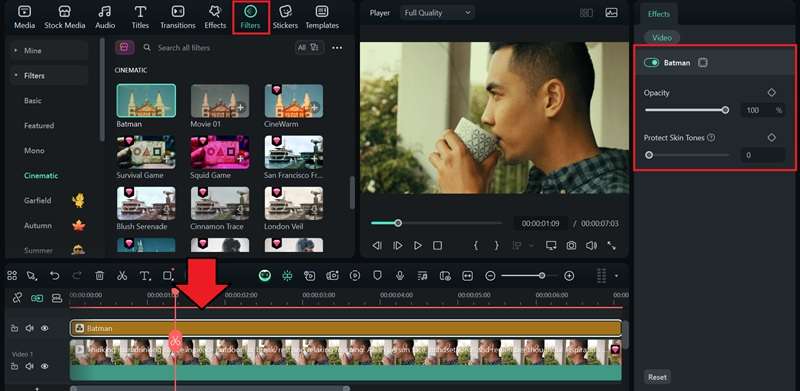Image resolution: width=800 pixels, height=391 pixels.
Task: Stop playback with square button
Action: click(437, 246)
